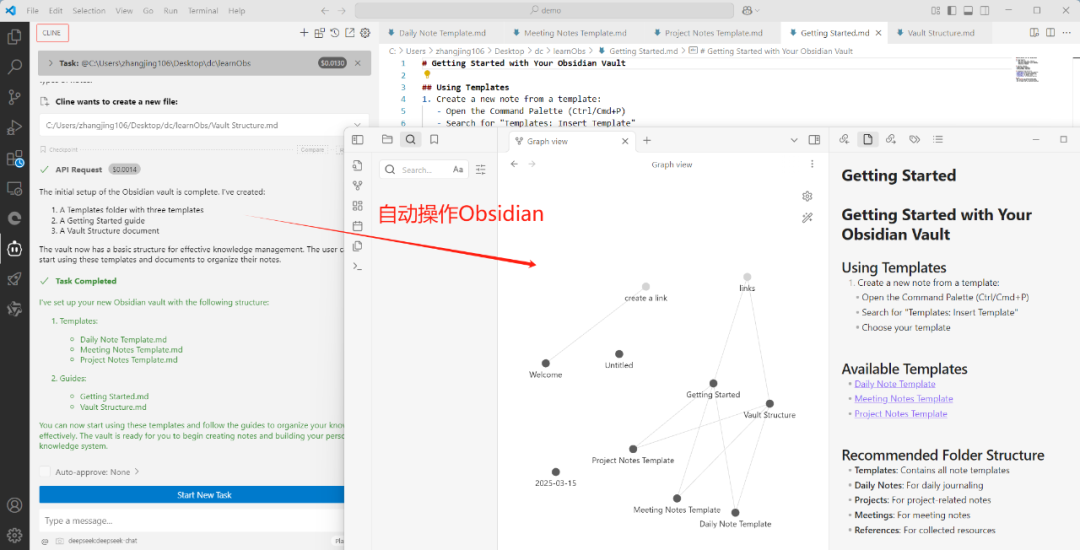Open outline panel in Obsidian right sidebar
Image resolution: width=1080 pixels, height=550 pixels.
[x=937, y=139]
